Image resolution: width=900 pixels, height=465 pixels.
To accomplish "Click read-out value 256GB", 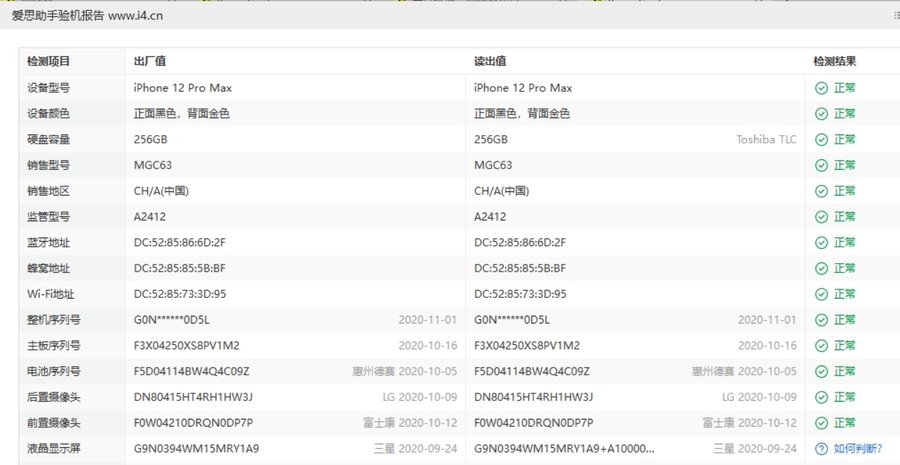I will click(x=491, y=140).
